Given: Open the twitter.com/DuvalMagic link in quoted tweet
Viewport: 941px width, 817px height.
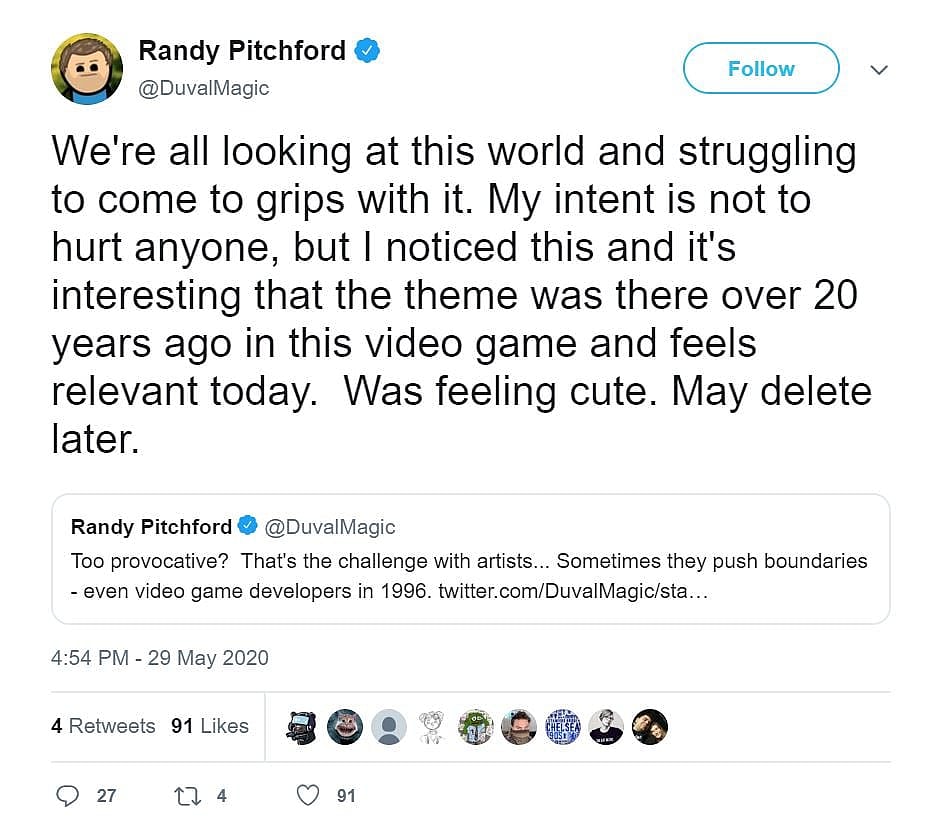Looking at the screenshot, I should click(x=573, y=591).
